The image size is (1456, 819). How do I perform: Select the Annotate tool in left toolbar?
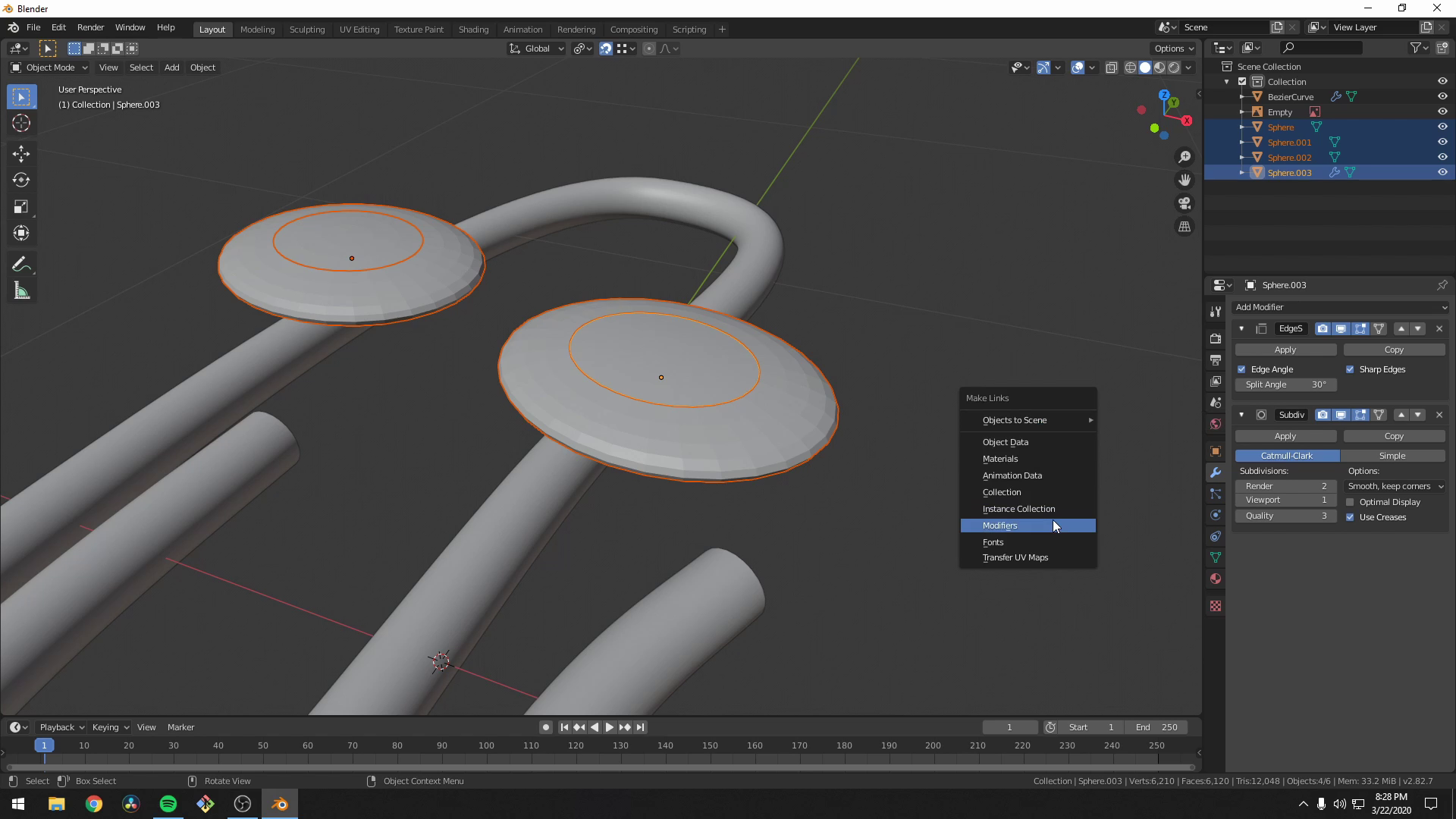tap(22, 264)
